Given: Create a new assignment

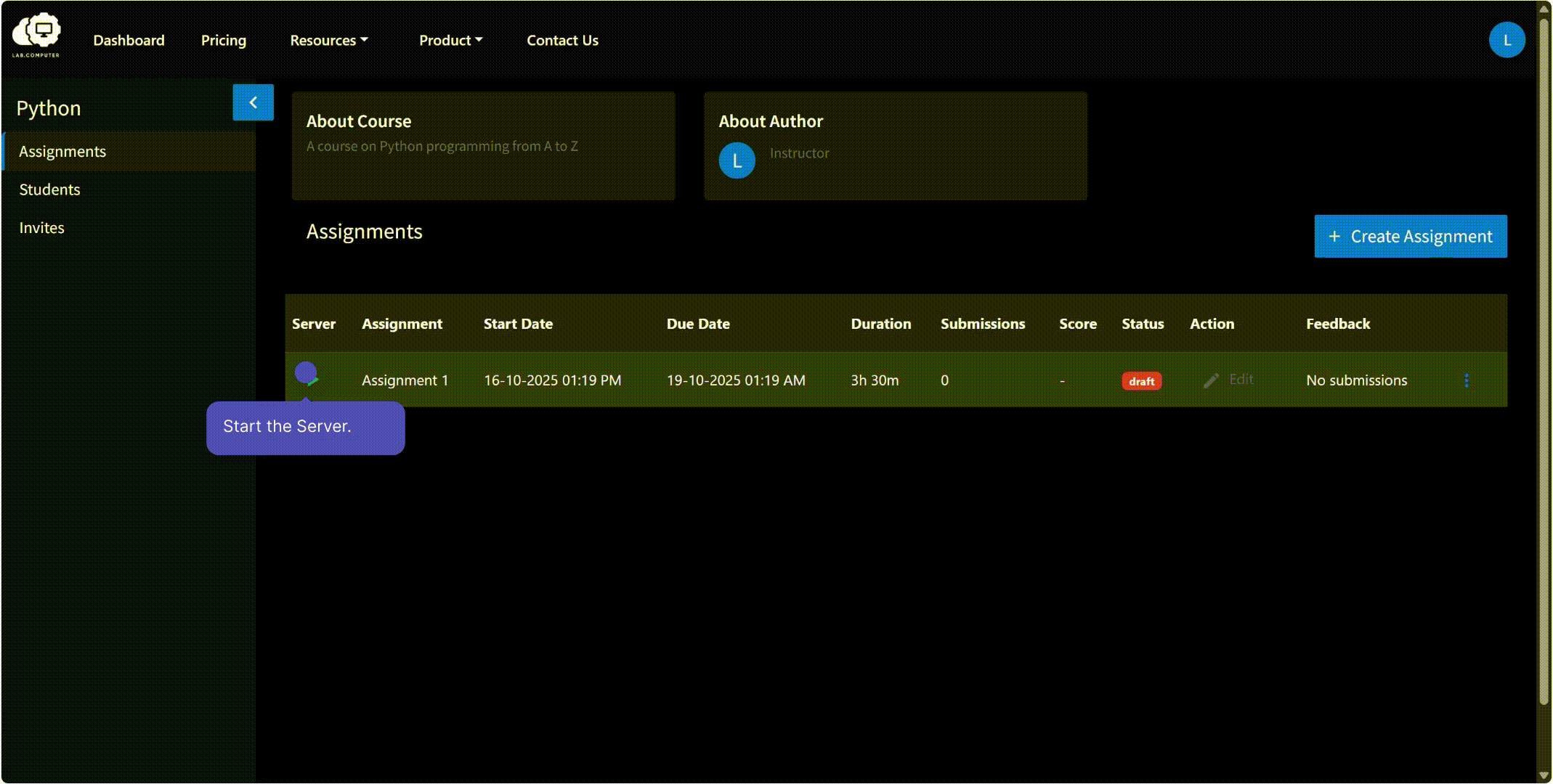Looking at the screenshot, I should point(1410,236).
